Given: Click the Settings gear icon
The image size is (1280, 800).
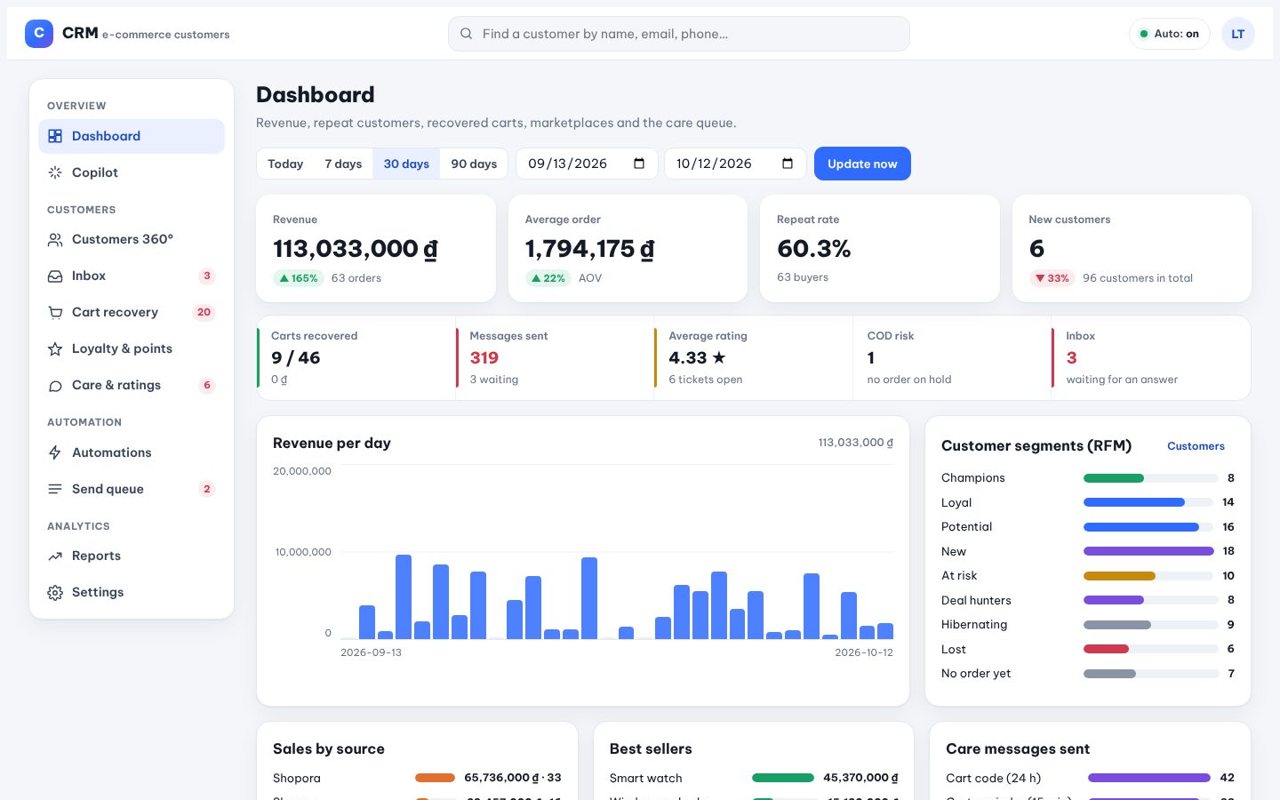Looking at the screenshot, I should click(55, 592).
